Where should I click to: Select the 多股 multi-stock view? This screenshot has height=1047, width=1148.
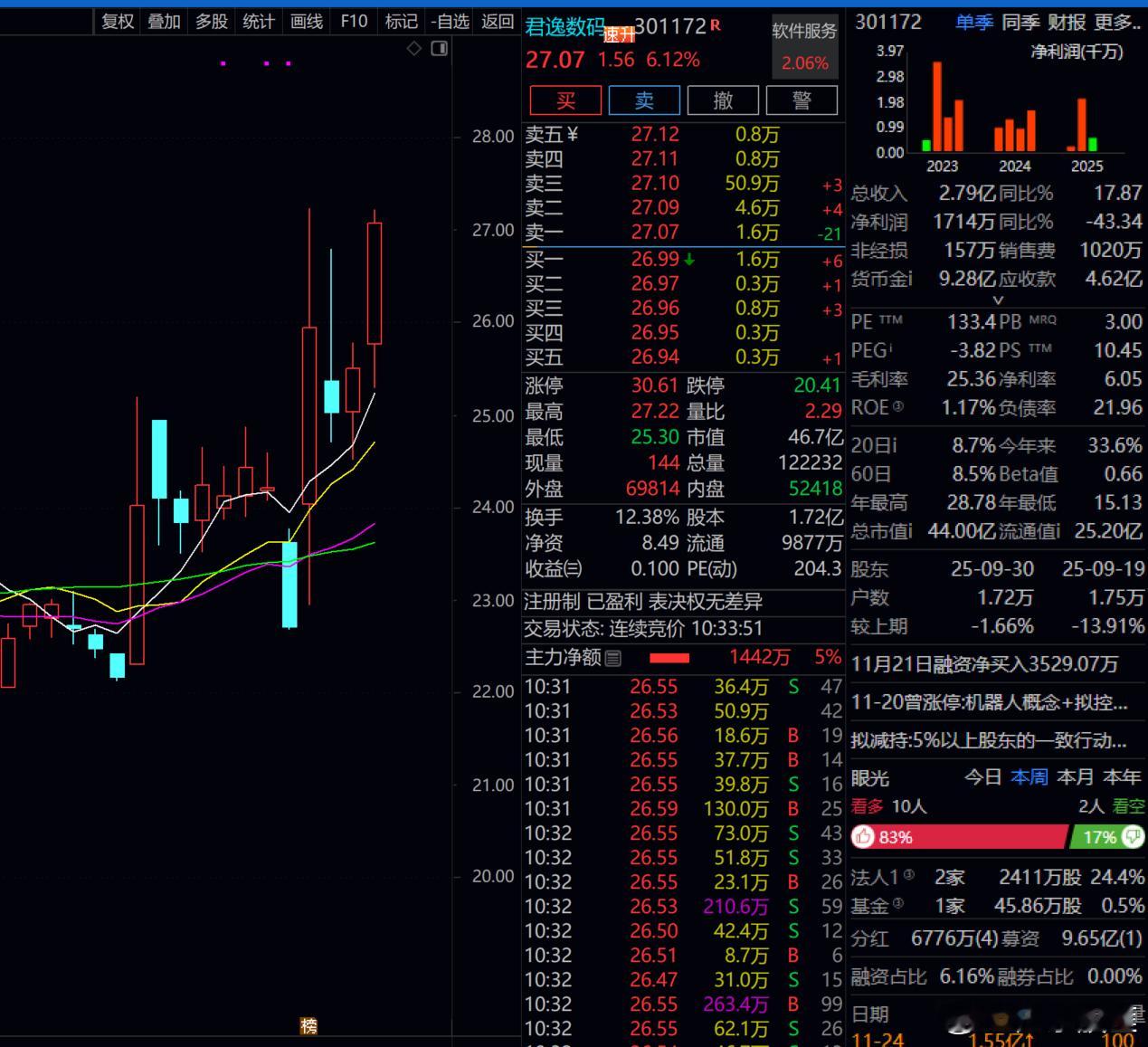212,21
